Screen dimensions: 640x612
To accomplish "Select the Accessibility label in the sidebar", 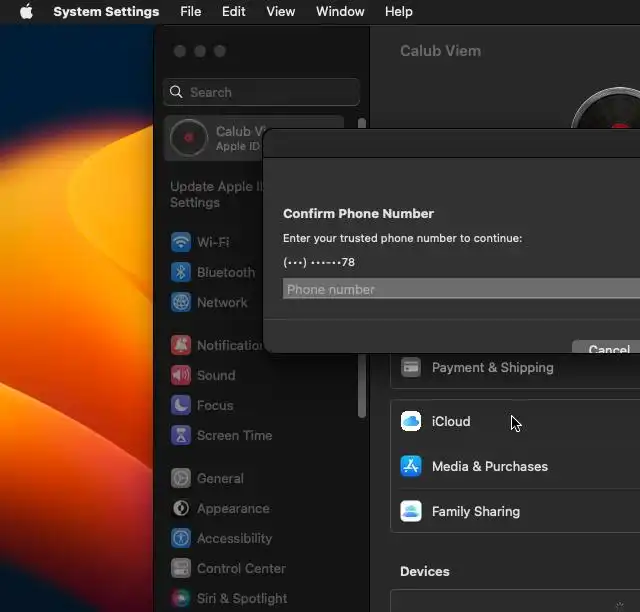I will (234, 538).
